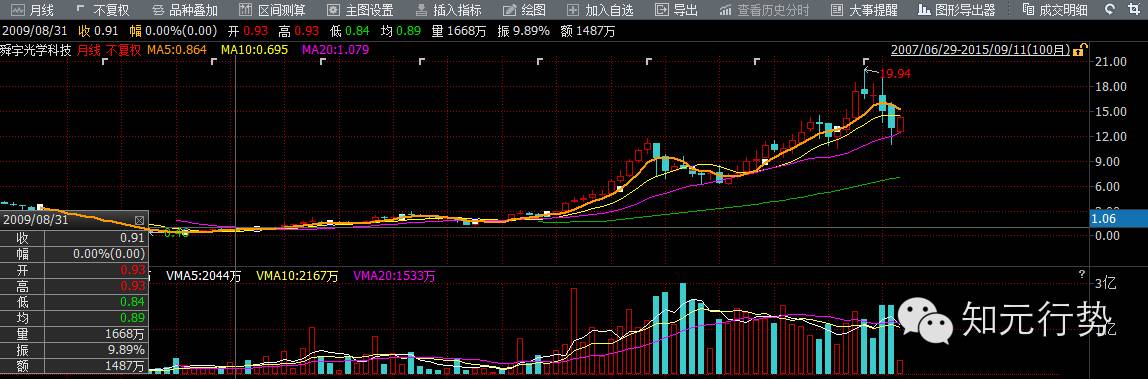Screen dimensions: 1148x379
Task: Select the VMA5:2044万 volume label
Action: [204, 276]
